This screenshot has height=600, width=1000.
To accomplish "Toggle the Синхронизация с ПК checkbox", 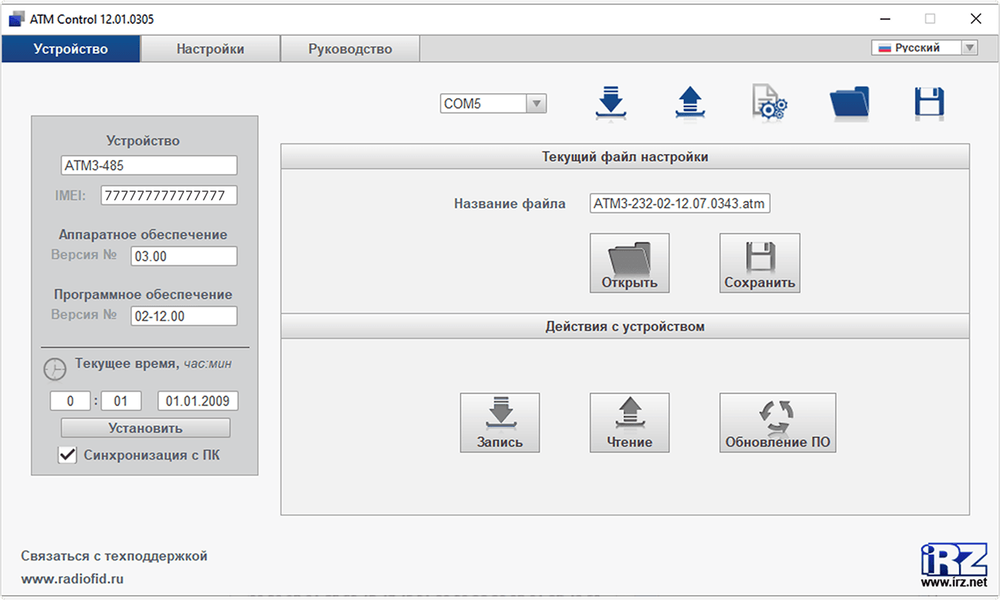I will click(68, 455).
